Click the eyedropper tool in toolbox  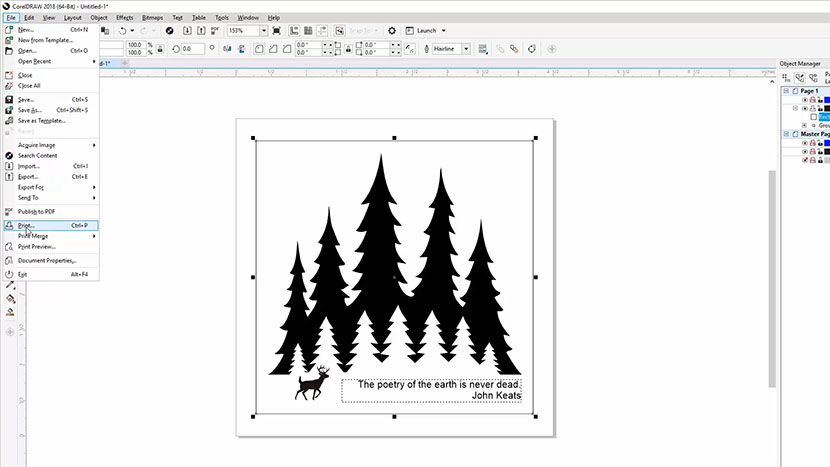coord(10,285)
